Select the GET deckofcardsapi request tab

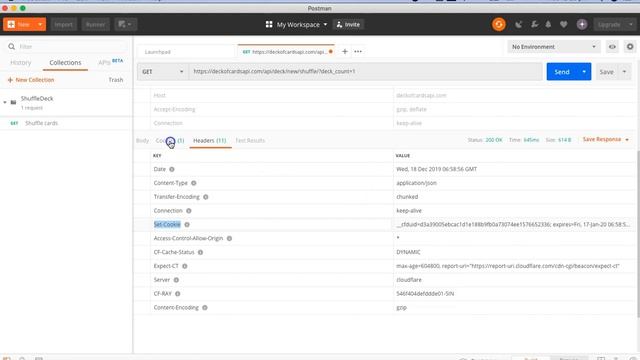pos(286,52)
